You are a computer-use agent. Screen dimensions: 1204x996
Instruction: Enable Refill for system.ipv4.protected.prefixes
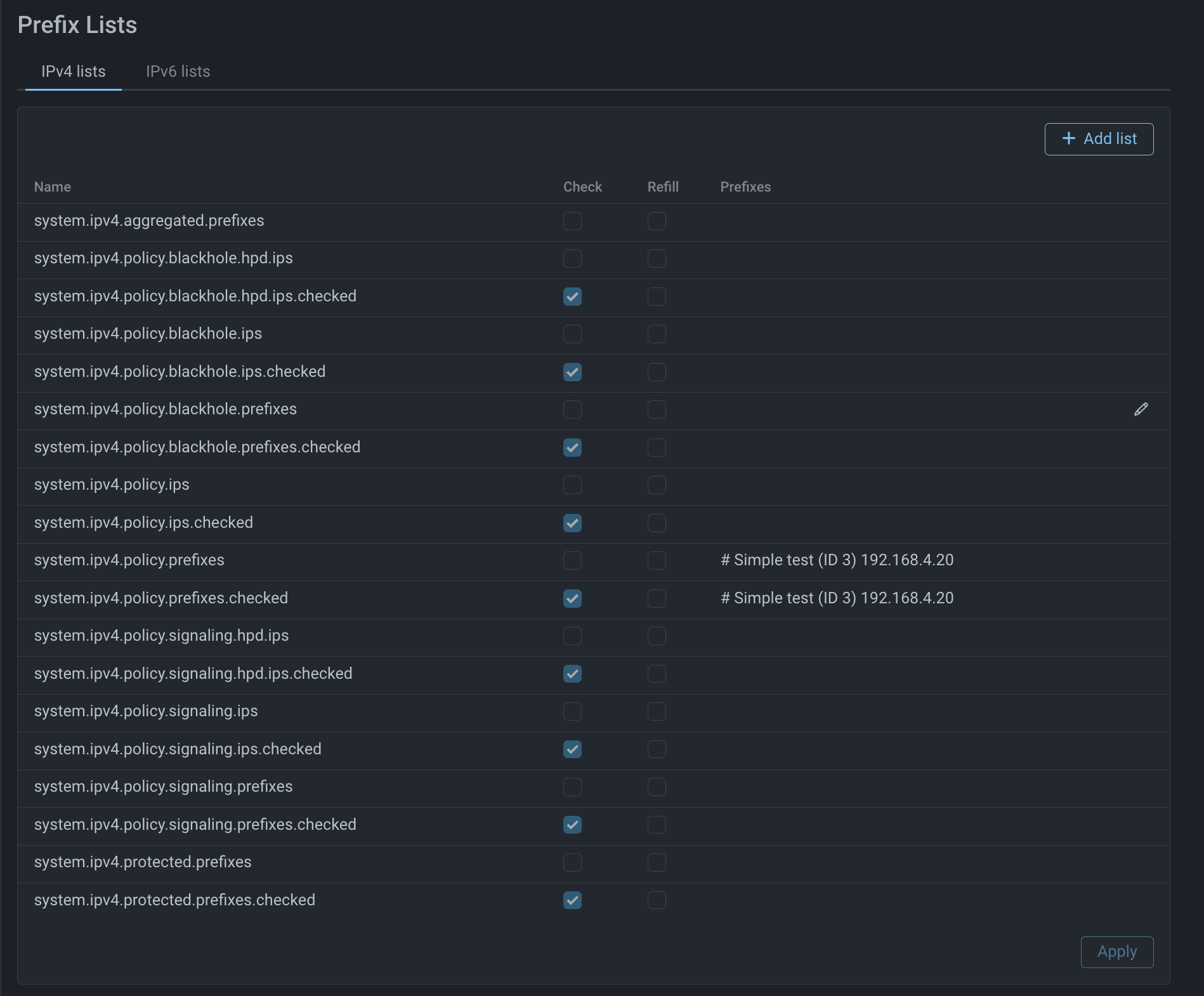coord(657,863)
